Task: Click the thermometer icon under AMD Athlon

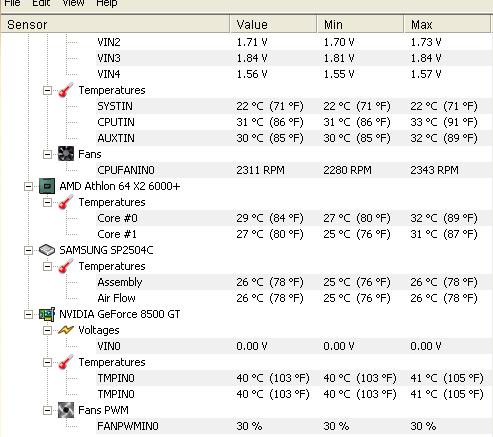Action: [x=66, y=202]
